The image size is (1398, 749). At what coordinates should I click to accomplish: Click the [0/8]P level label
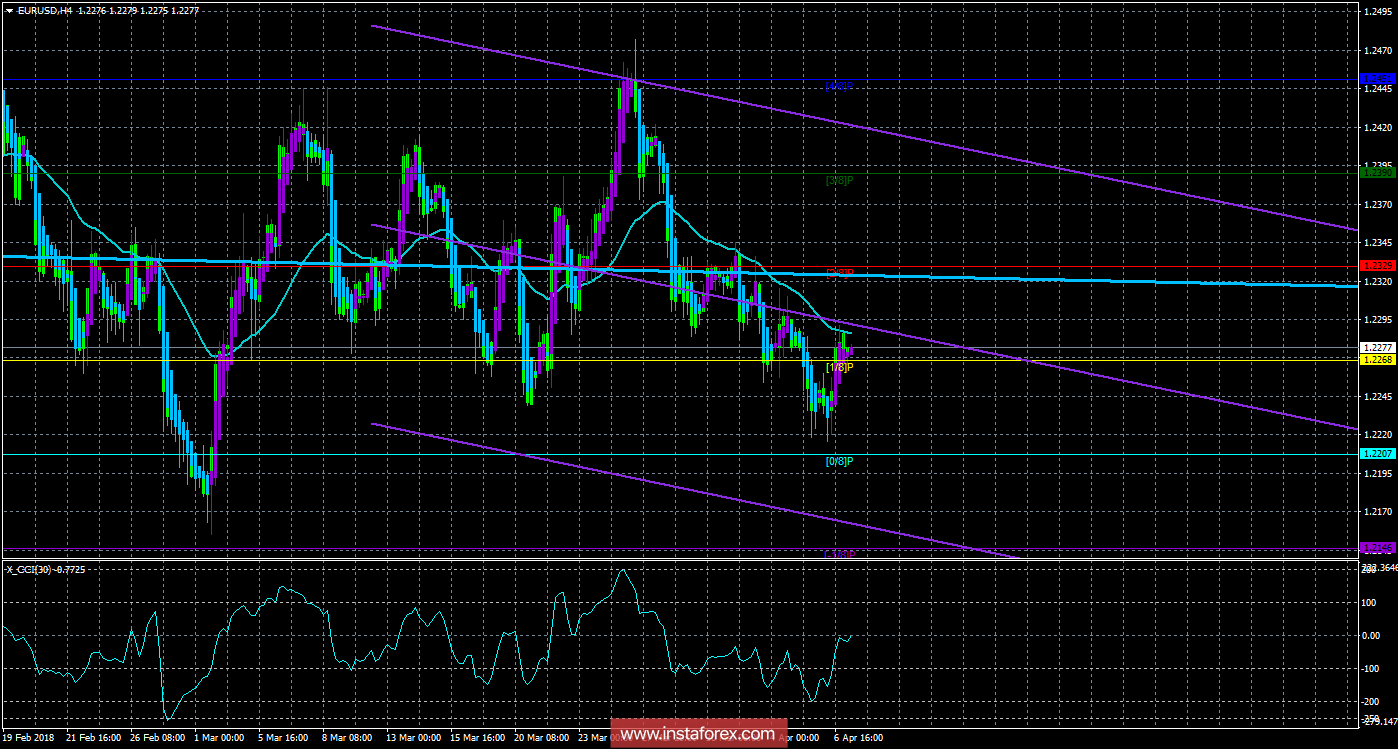[x=838, y=462]
